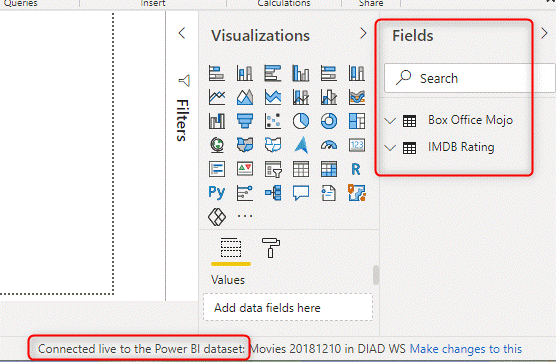Image resolution: width=556 pixels, height=362 pixels.
Task: Pick the Map globe visual
Action: [217, 145]
